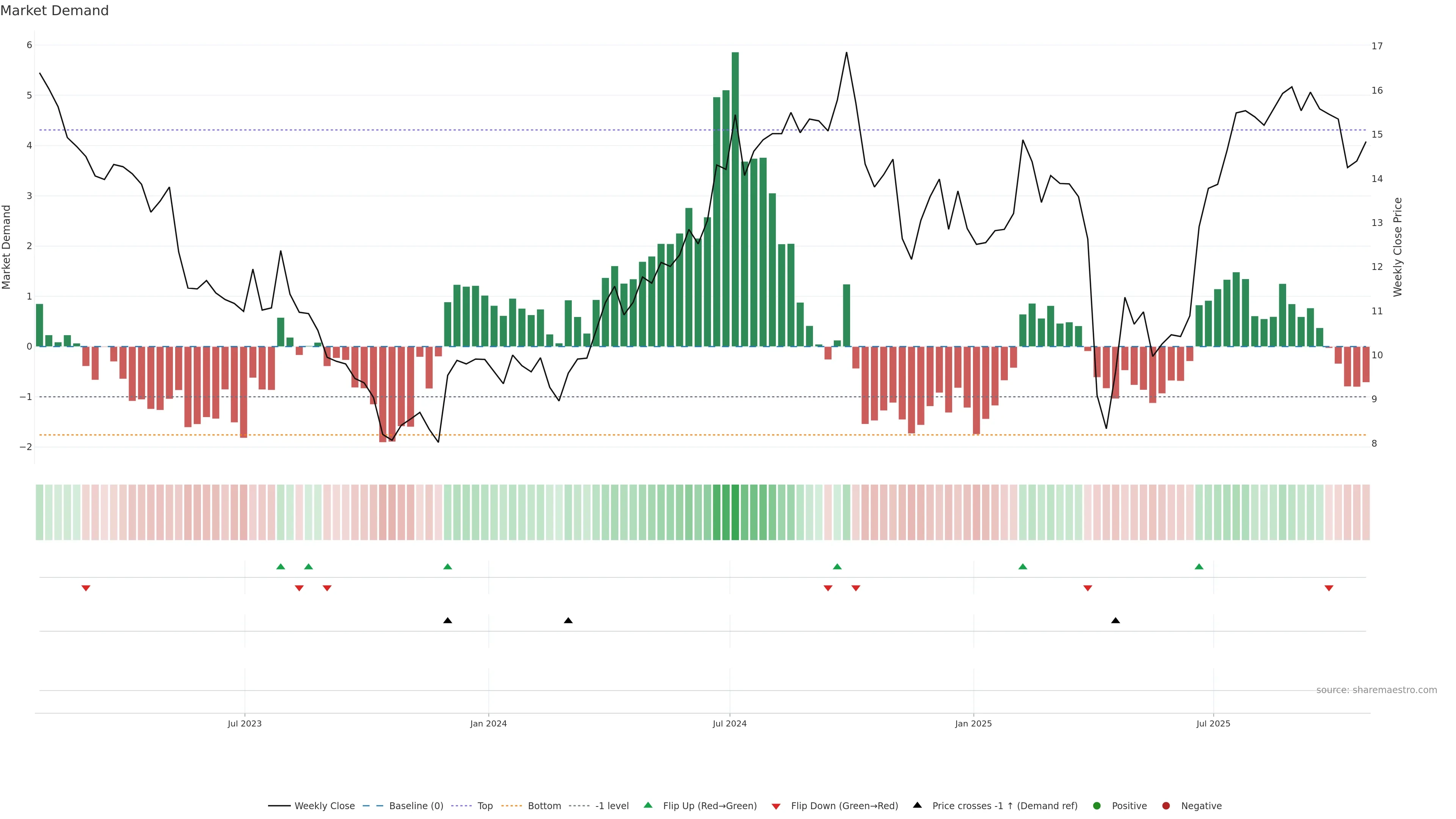Click the darkest green heatmap strip cell
The width and height of the screenshot is (1456, 819).
click(x=735, y=512)
